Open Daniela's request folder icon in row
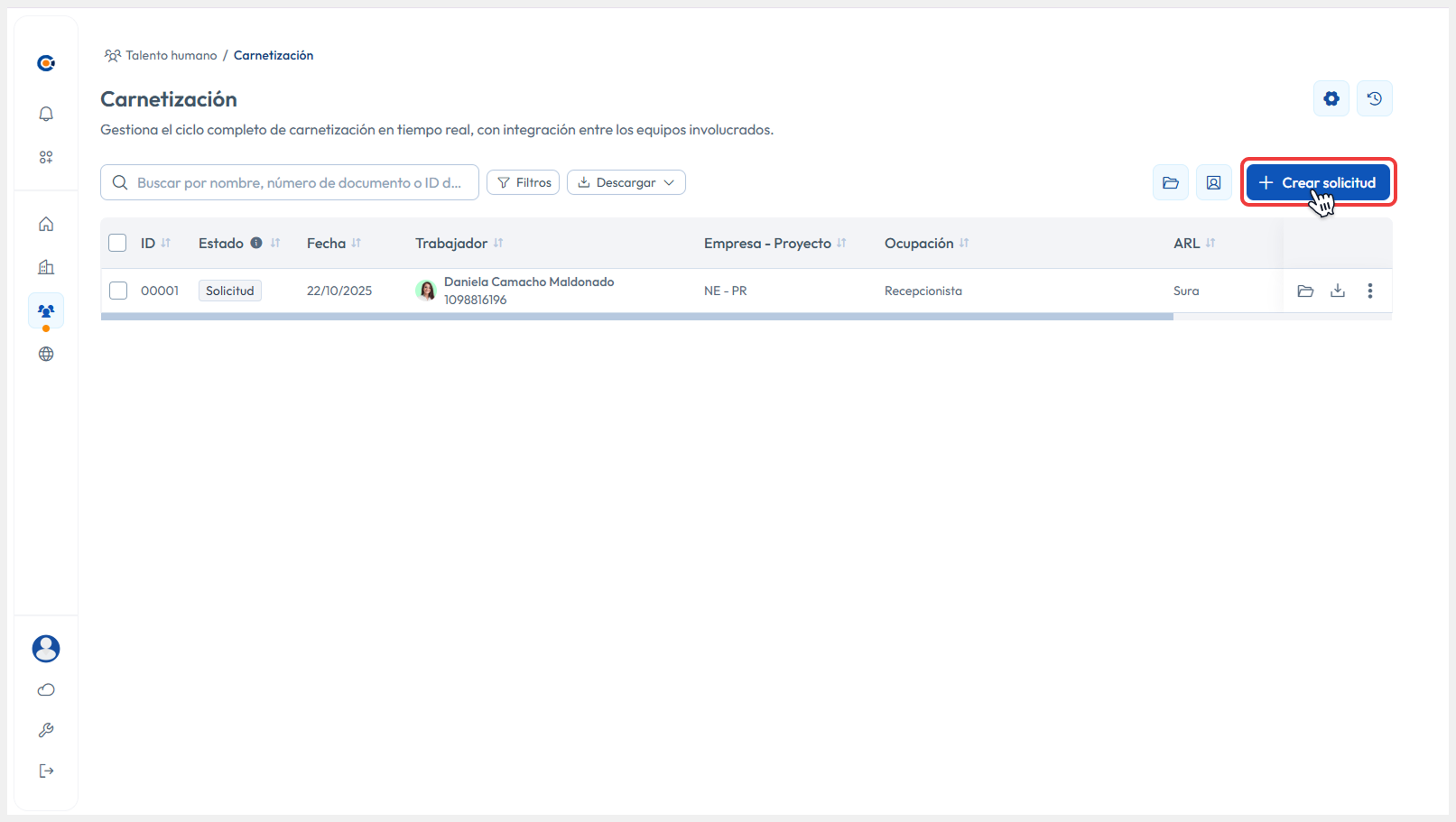Screen dimensions: 1456x822 tap(1305, 290)
